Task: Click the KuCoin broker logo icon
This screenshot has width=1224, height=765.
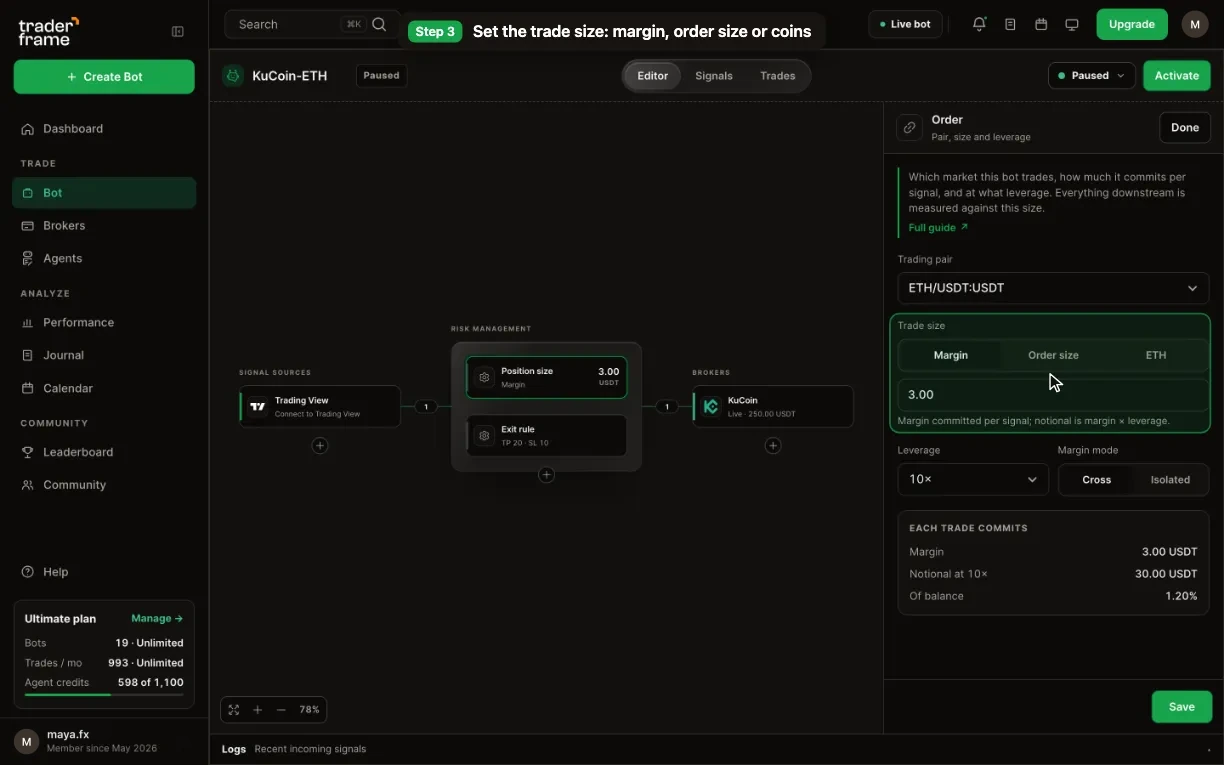Action: (x=711, y=406)
